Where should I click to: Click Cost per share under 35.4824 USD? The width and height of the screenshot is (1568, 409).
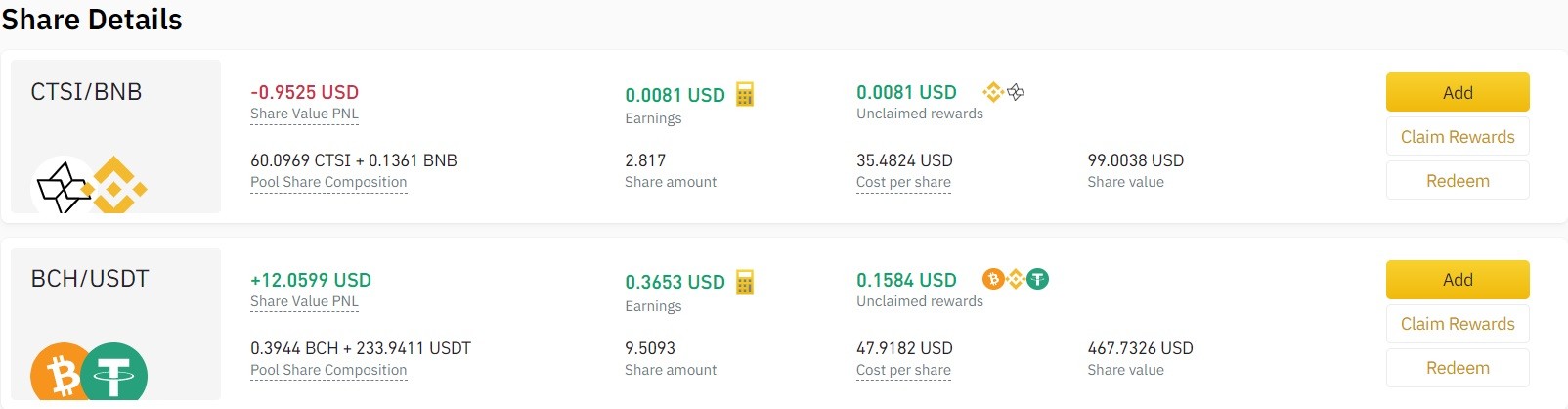[x=903, y=182]
